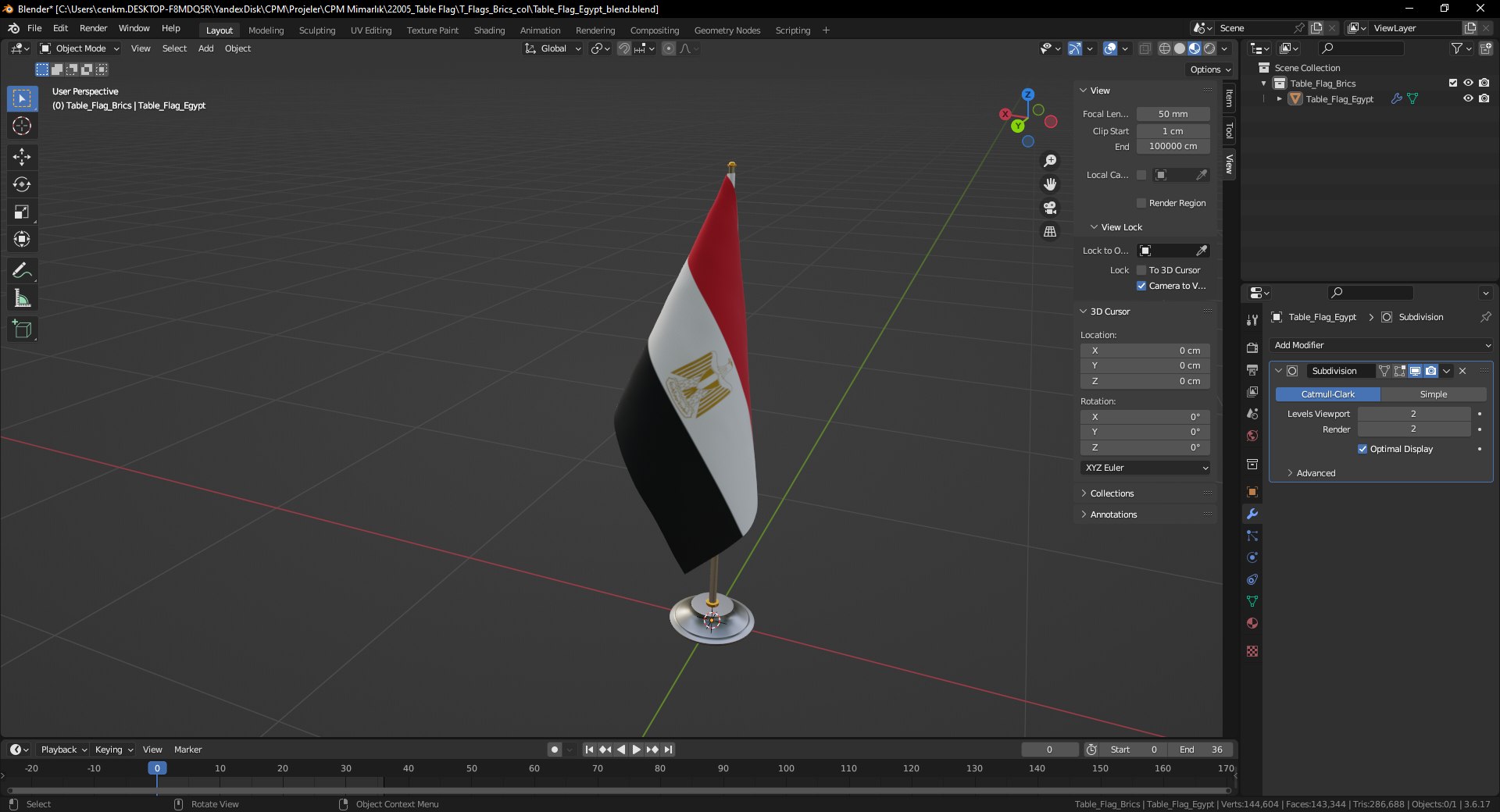Screen dimensions: 1500x812
Task: Disable Table_Flag_Egypt in renders camera icon
Action: click(x=1484, y=98)
